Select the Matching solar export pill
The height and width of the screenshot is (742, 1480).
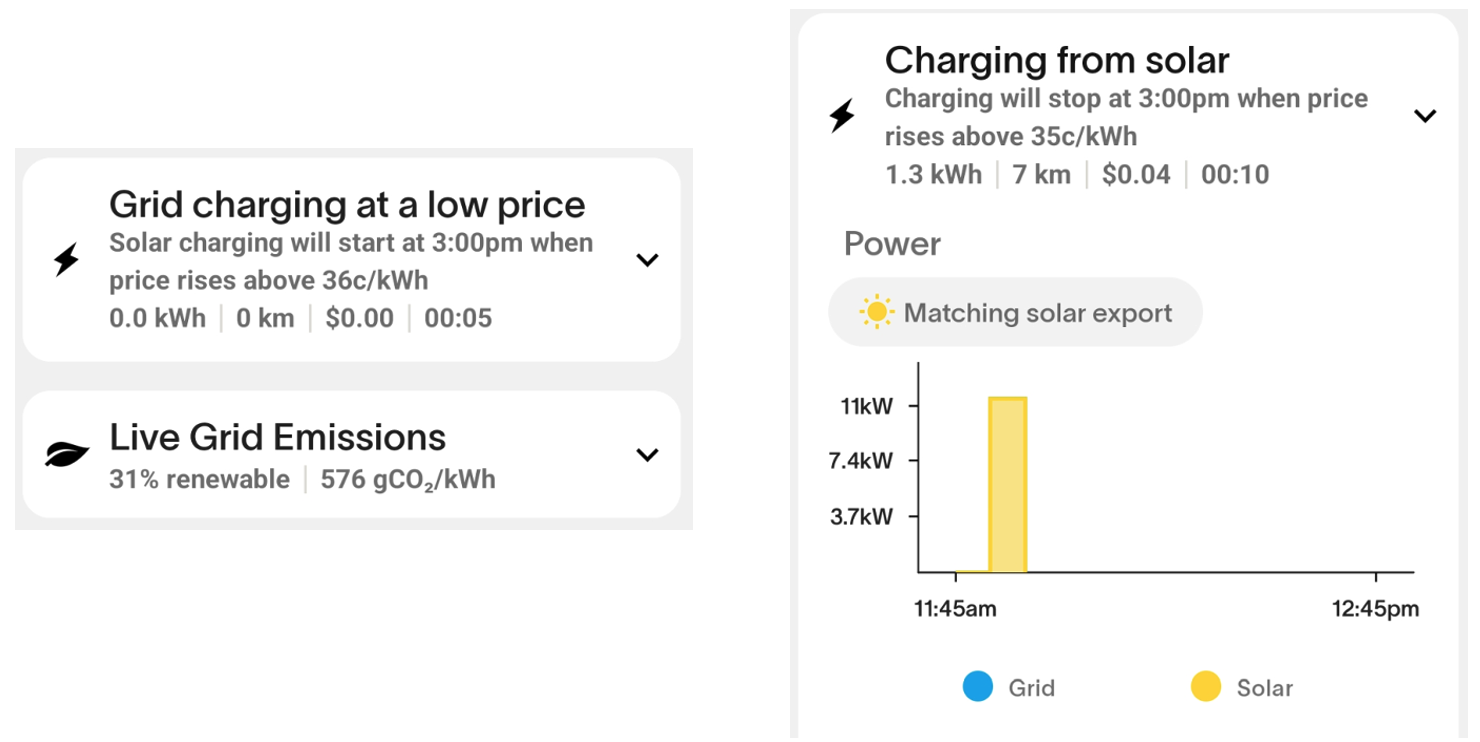coord(1015,313)
